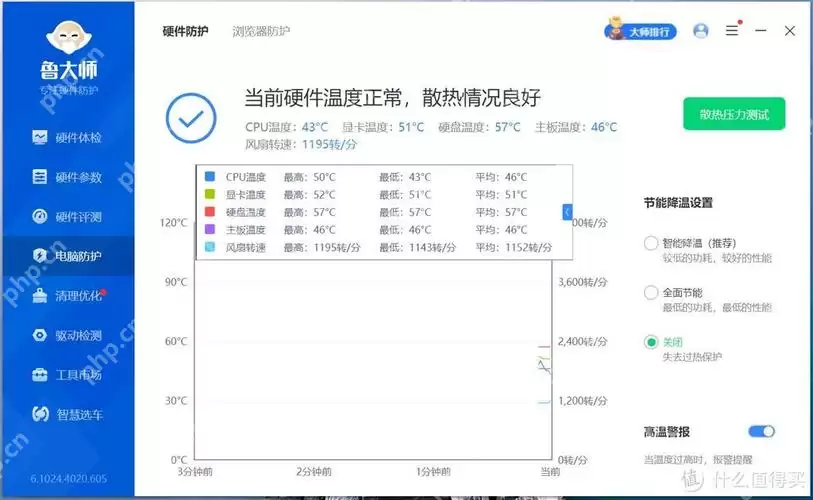This screenshot has height=500, width=813.
Task: Click the 硬件评测 gauge icon
Action: pyautogui.click(x=39, y=216)
